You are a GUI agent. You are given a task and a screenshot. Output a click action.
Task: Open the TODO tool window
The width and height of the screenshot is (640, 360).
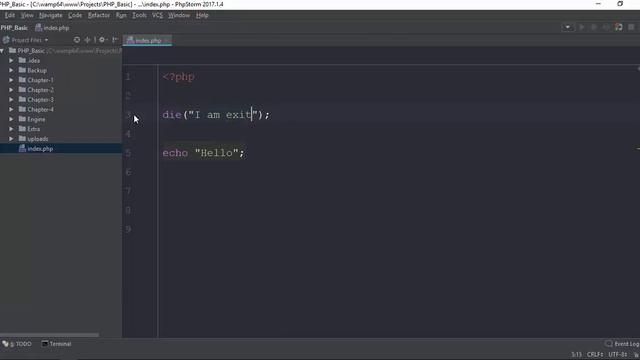coord(17,344)
